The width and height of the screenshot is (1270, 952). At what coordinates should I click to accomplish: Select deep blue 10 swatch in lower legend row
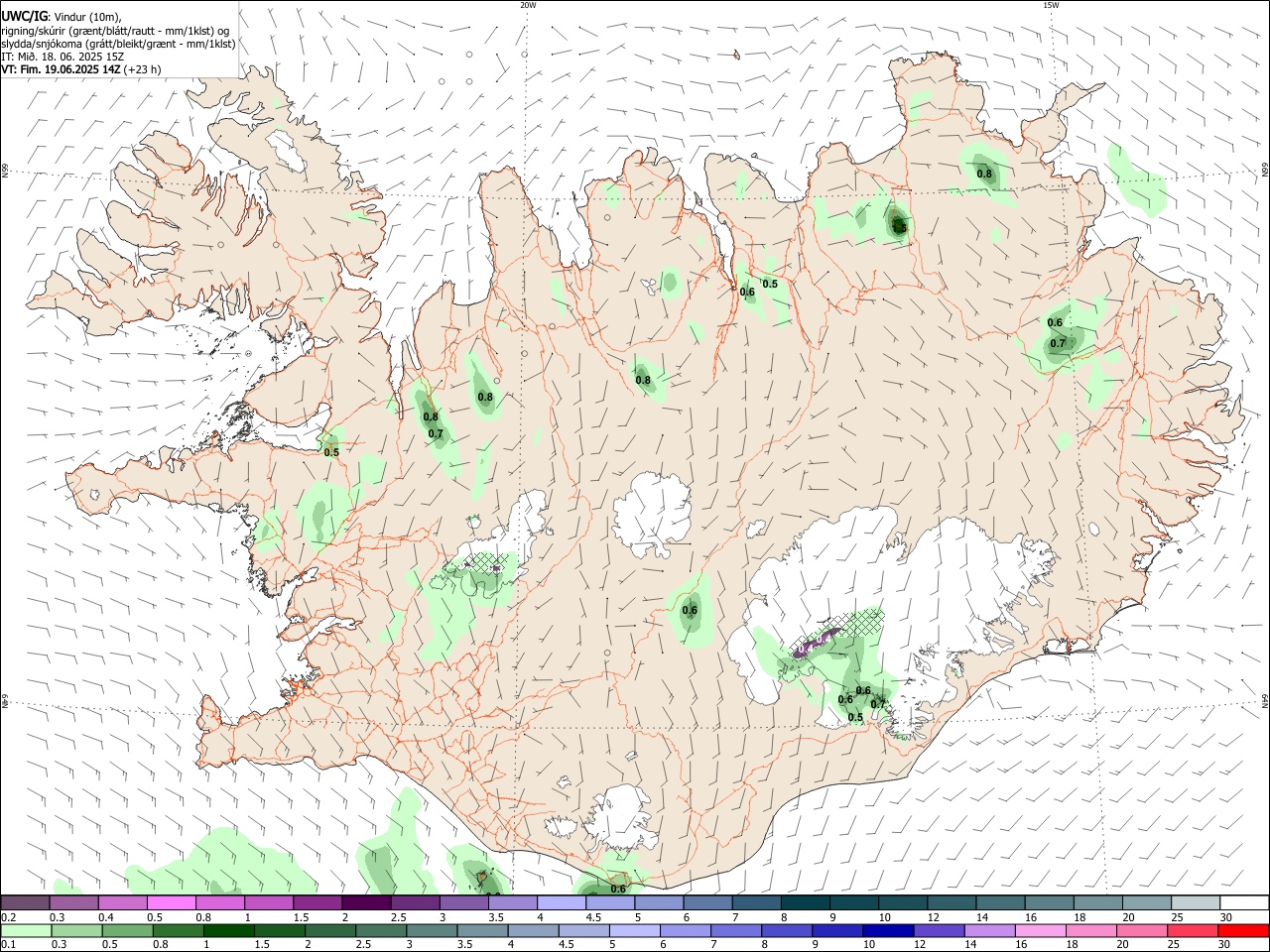tap(889, 931)
